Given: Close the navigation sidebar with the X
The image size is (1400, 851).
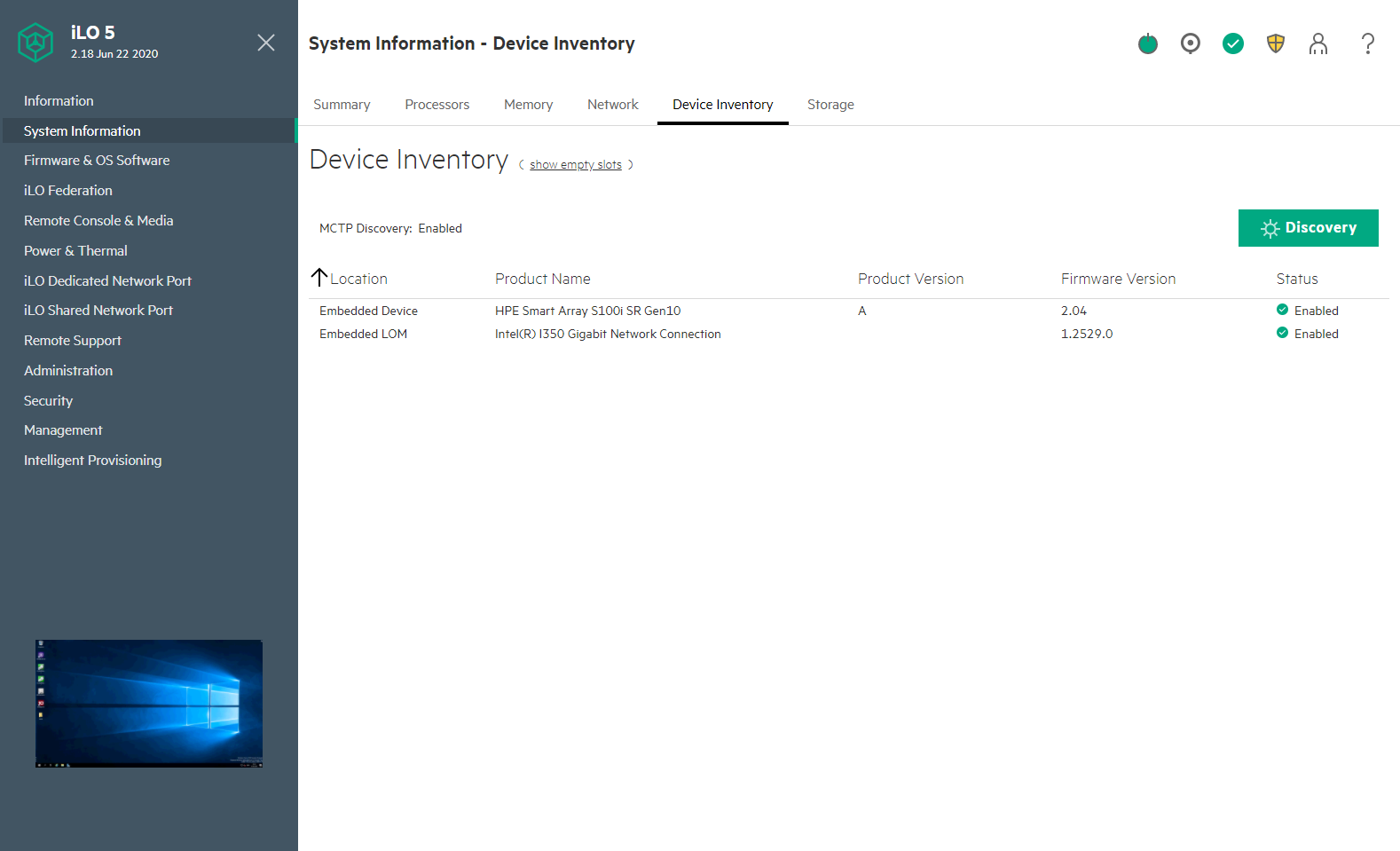Looking at the screenshot, I should pyautogui.click(x=266, y=43).
